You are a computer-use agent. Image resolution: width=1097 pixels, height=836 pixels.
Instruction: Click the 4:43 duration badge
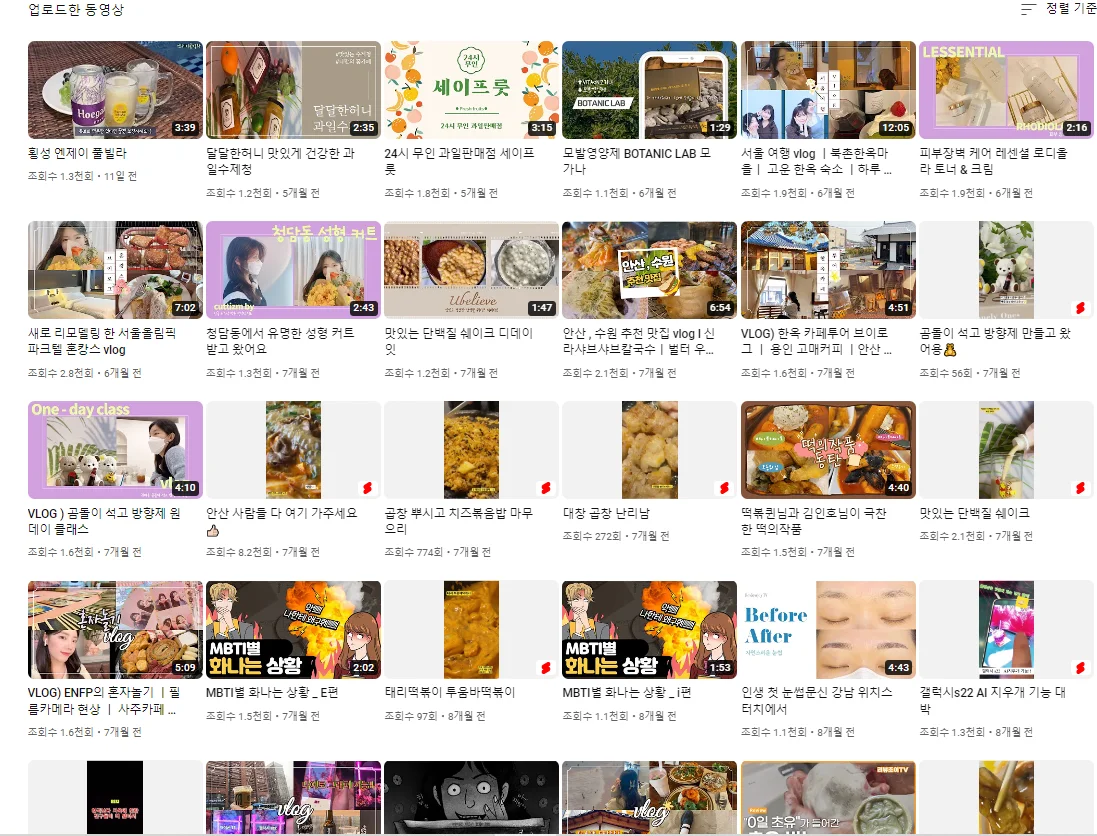(898, 667)
